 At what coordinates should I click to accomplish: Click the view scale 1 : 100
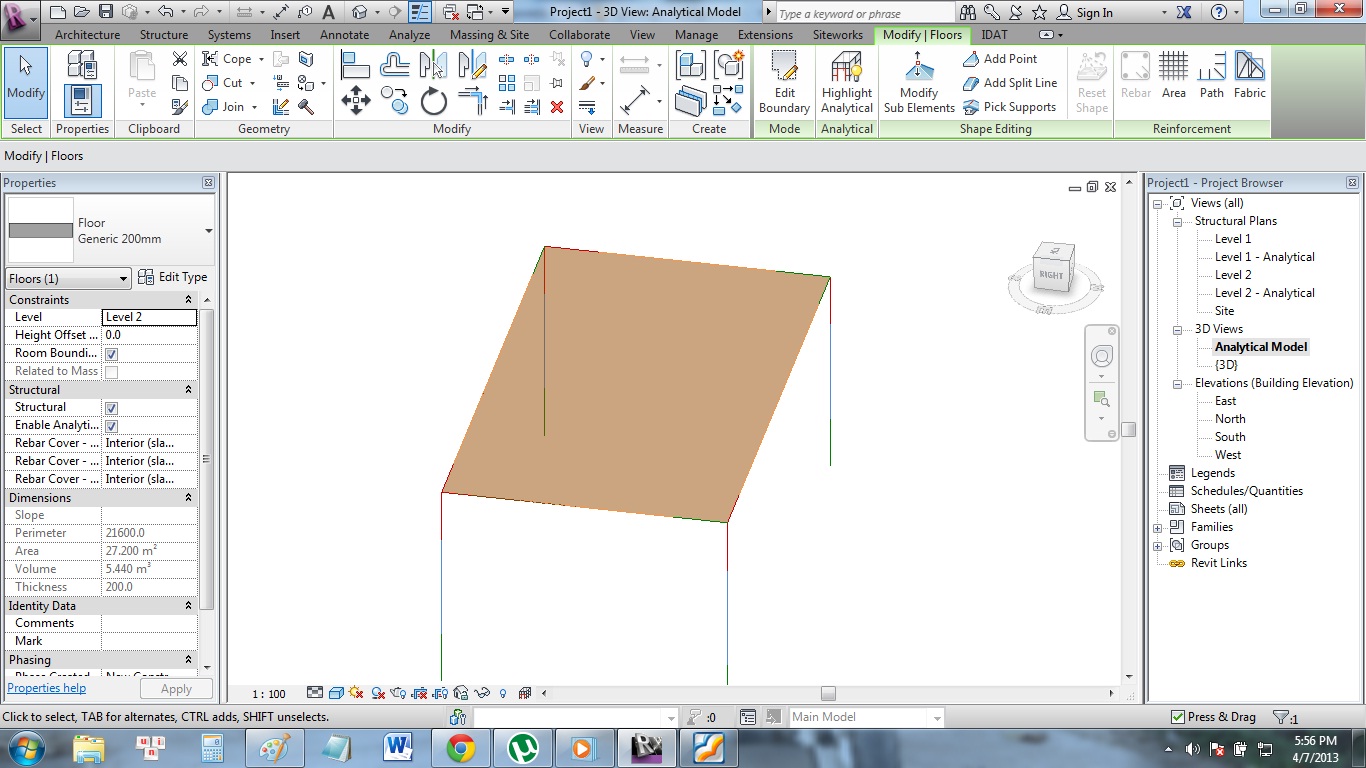pyautogui.click(x=268, y=693)
